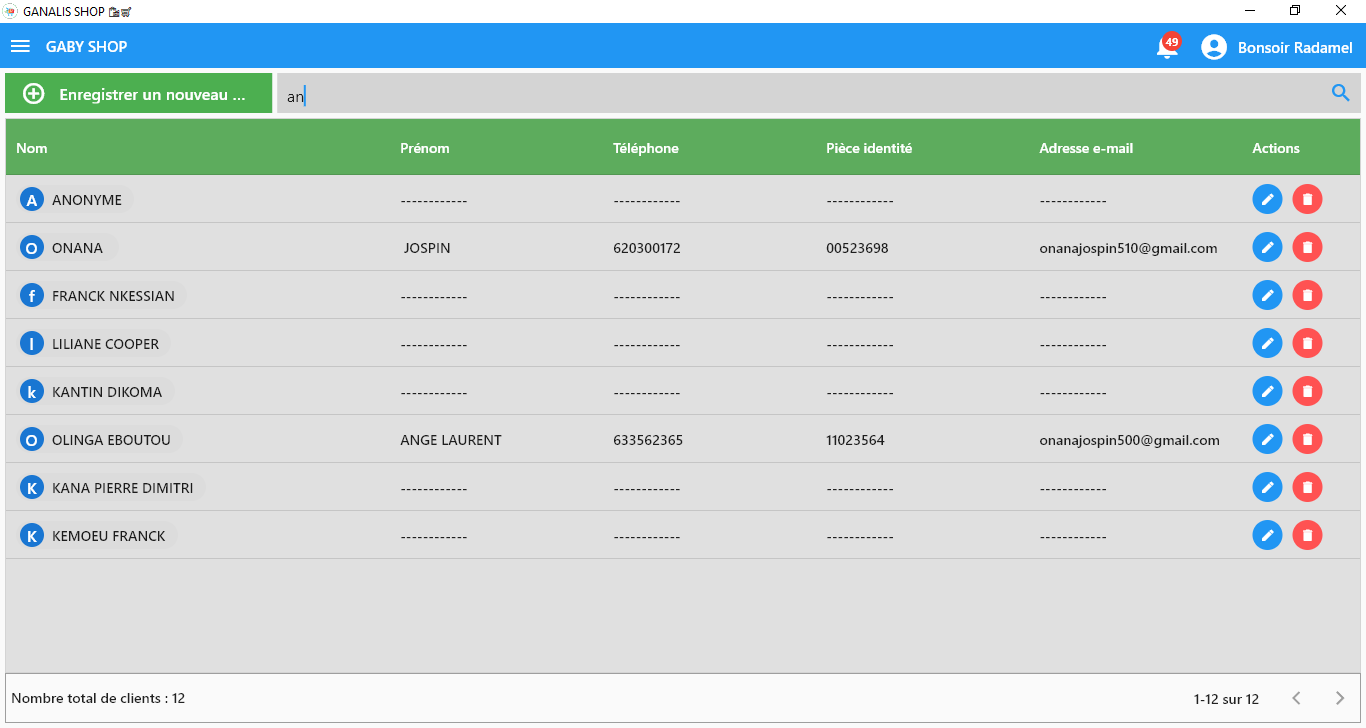The image size is (1366, 728).
Task: Click the Nom column header
Action: (32, 148)
